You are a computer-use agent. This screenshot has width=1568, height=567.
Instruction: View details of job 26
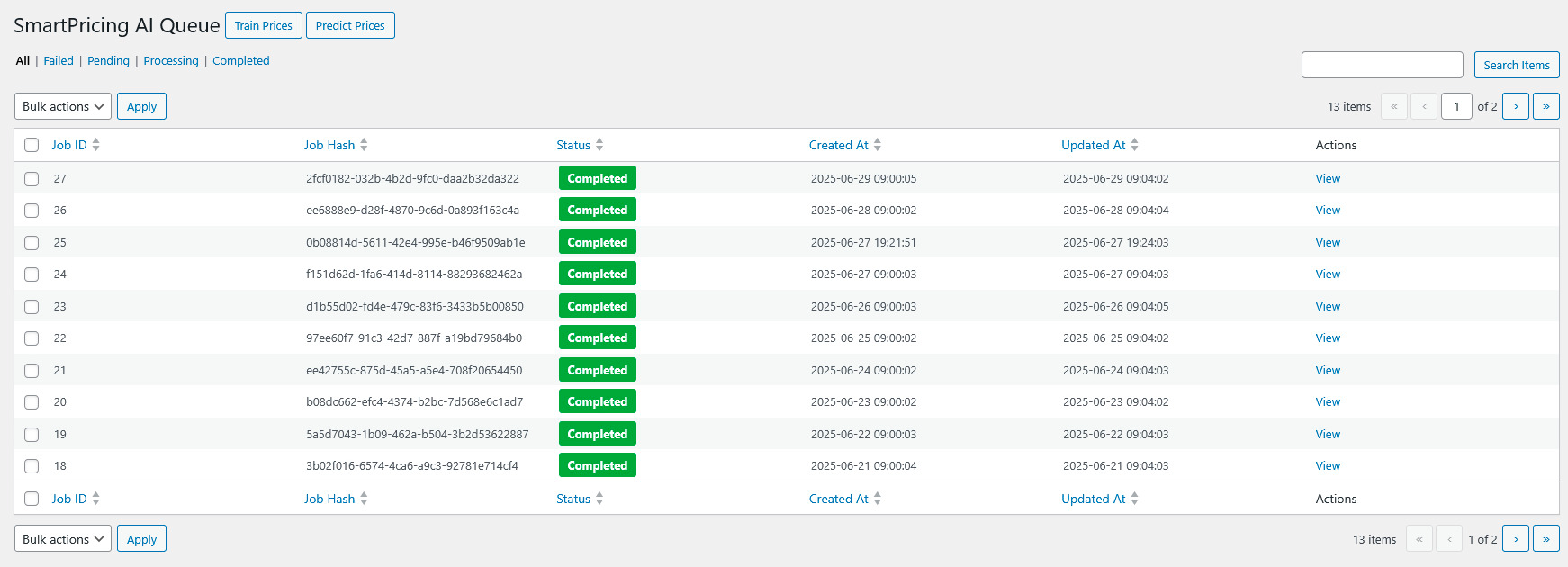[x=1328, y=210]
